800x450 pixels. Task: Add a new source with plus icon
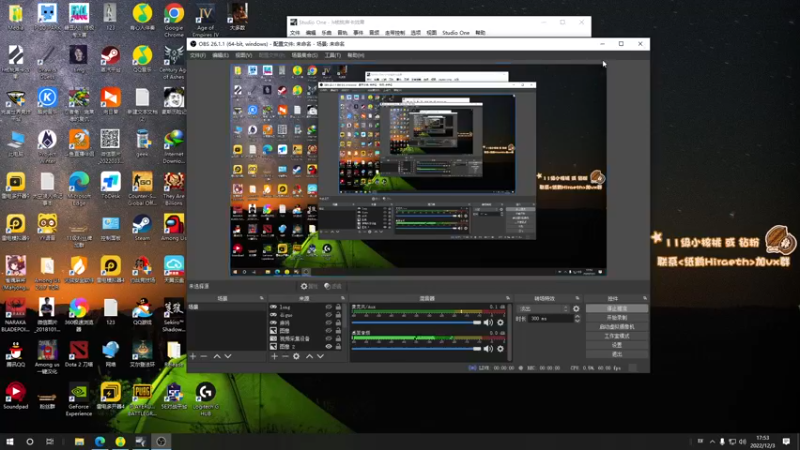(x=274, y=356)
